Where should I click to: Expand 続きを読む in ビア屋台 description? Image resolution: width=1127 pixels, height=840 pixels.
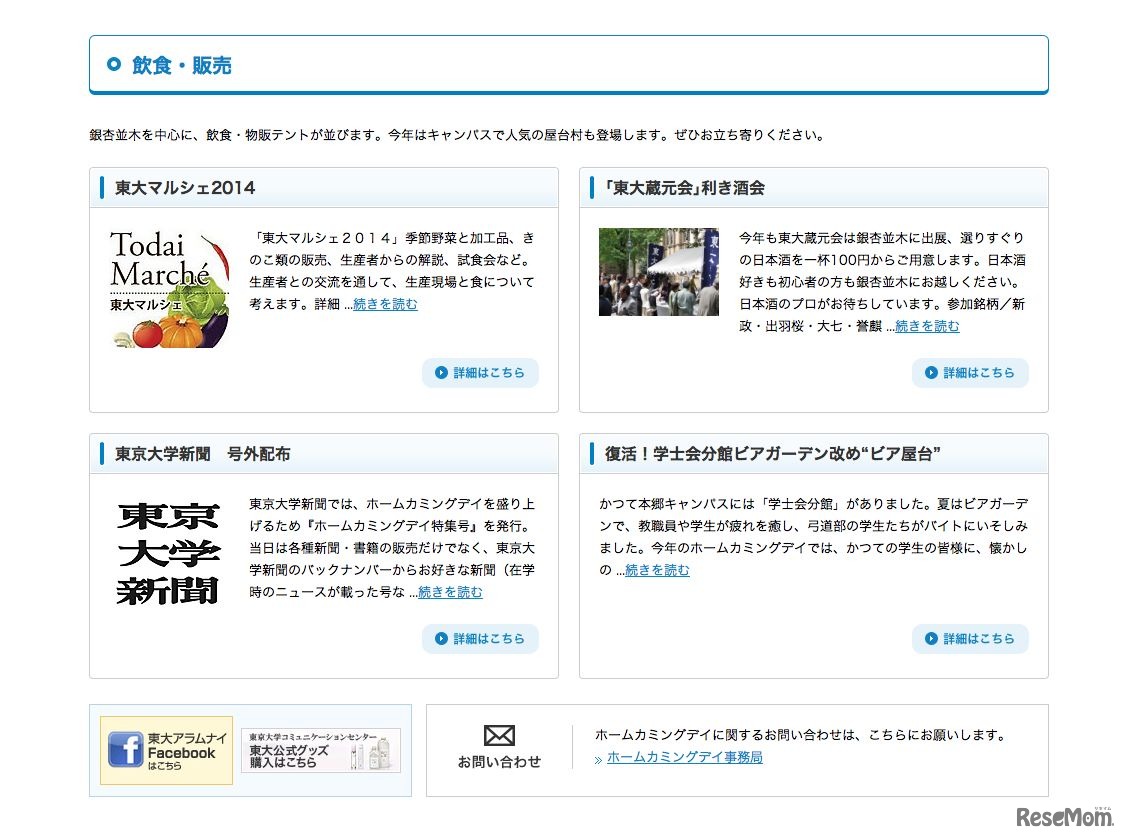(x=657, y=570)
